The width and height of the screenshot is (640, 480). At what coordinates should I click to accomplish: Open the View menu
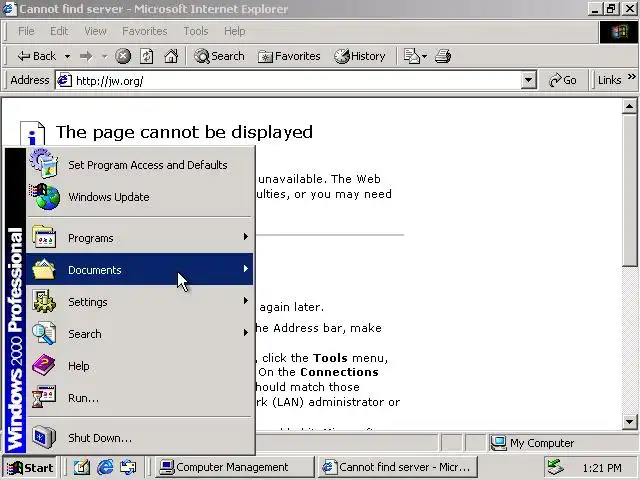click(95, 31)
